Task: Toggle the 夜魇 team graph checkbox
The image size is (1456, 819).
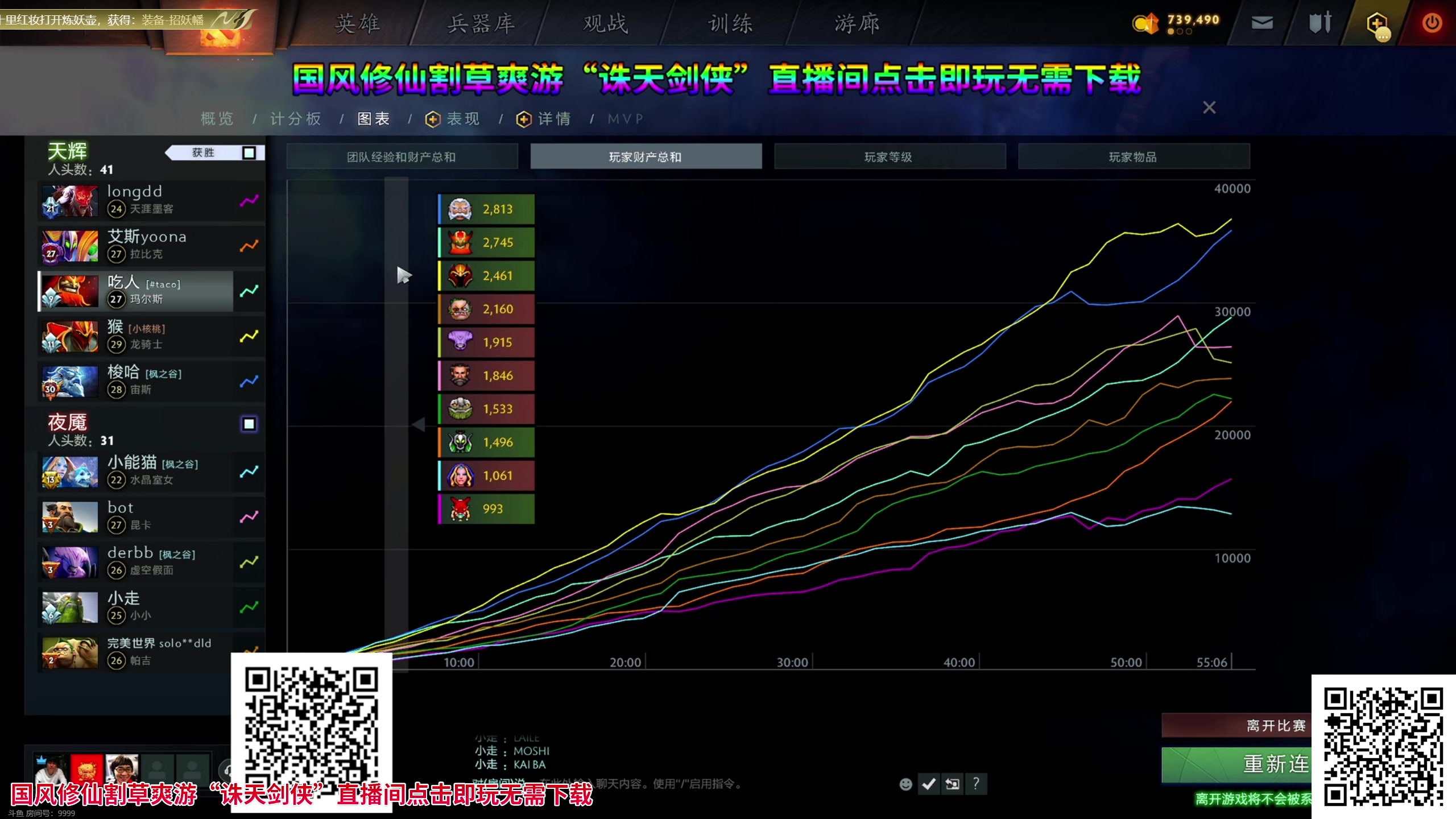Action: click(x=249, y=424)
